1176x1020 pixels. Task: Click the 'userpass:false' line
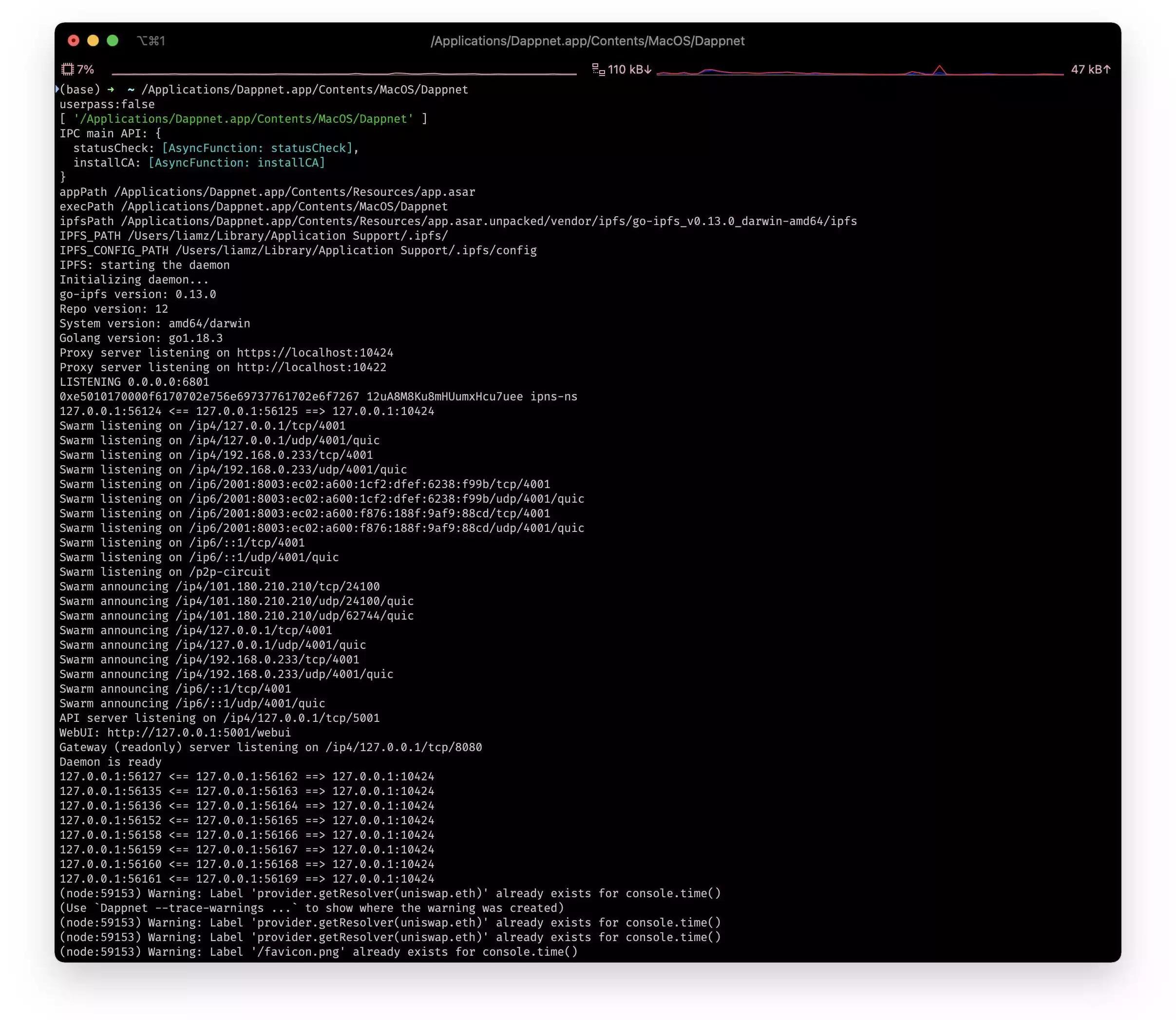coord(107,104)
